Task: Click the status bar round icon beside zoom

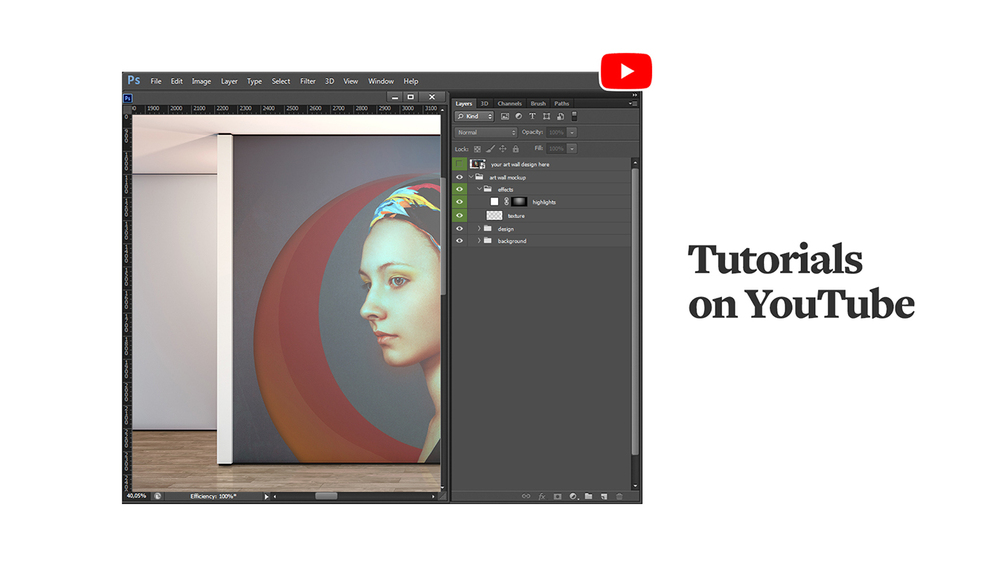Action: [158, 496]
